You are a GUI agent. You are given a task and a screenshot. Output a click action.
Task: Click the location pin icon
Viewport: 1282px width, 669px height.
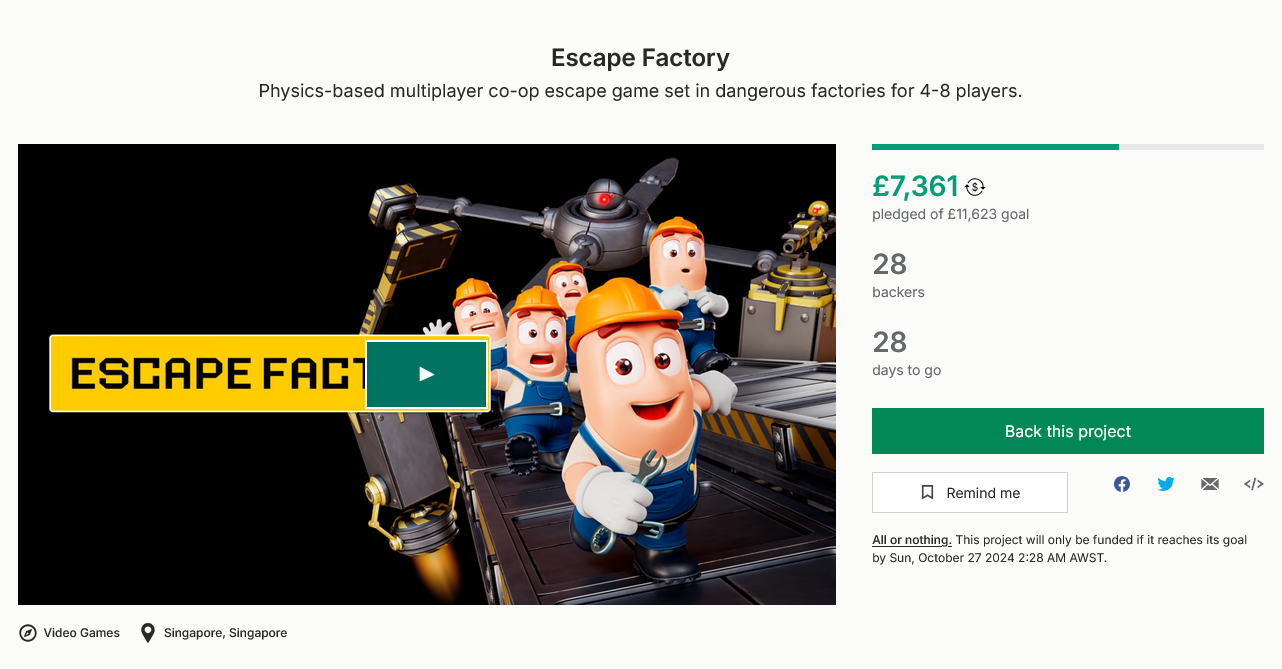click(148, 633)
